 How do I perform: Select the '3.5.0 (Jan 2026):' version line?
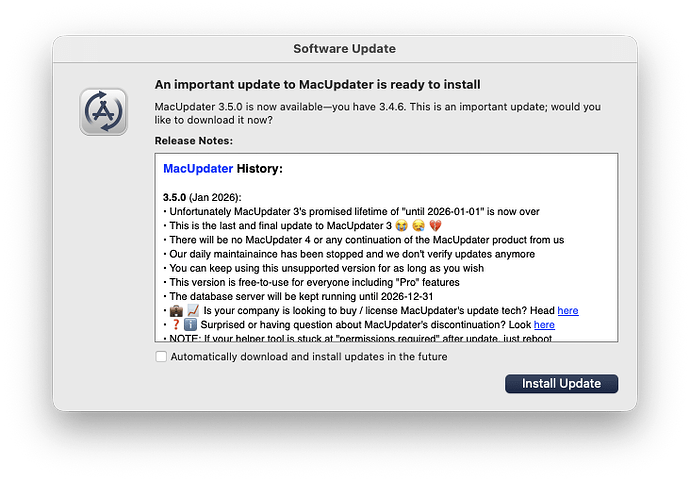click(x=202, y=197)
